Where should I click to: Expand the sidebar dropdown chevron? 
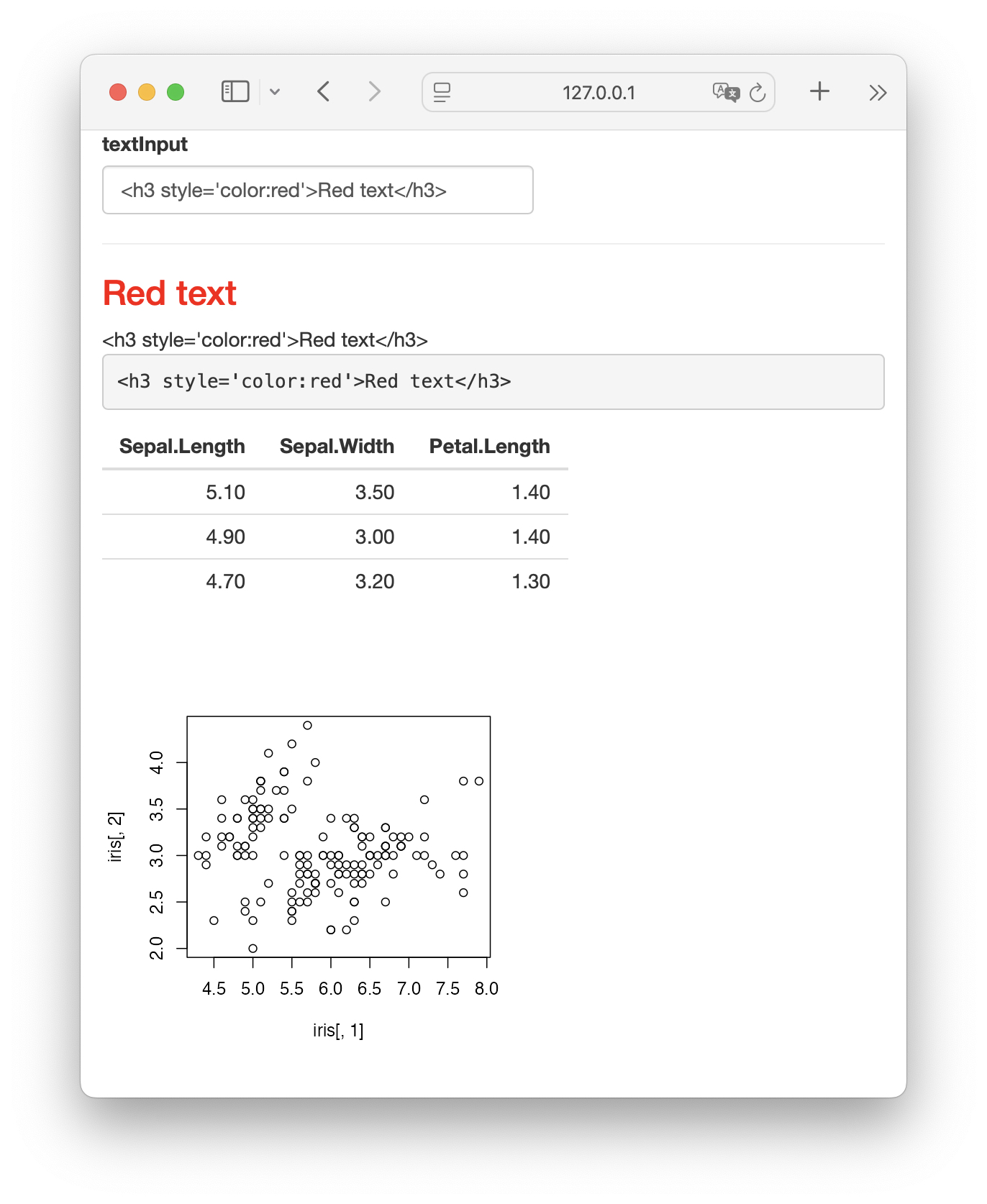tap(275, 92)
